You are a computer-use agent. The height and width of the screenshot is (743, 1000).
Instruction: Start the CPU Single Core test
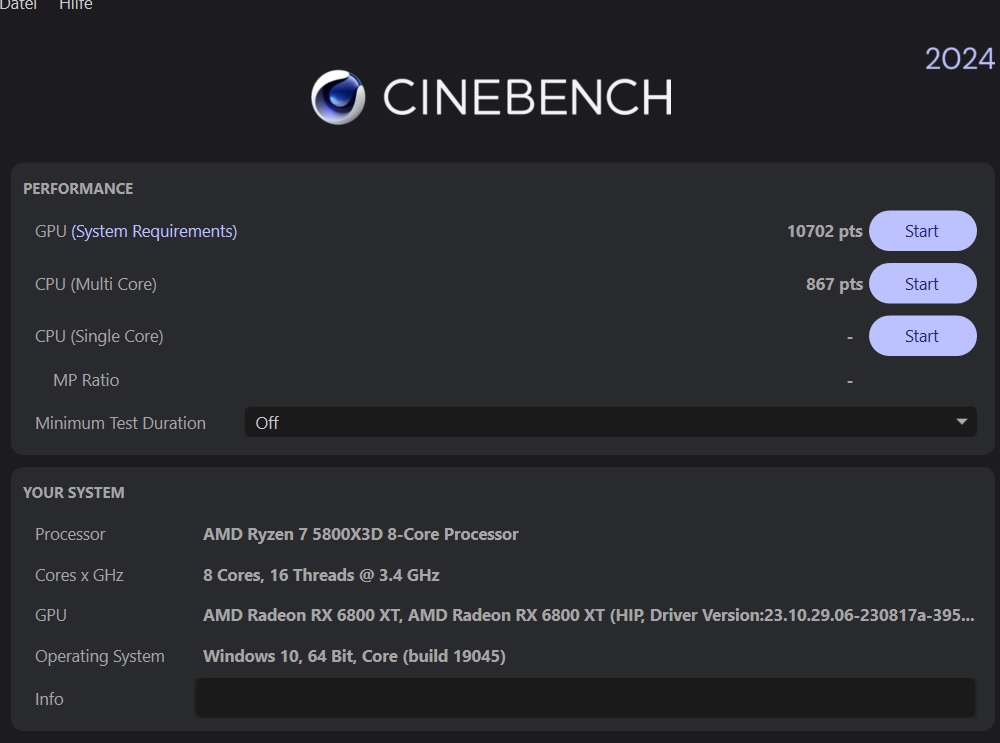(922, 336)
